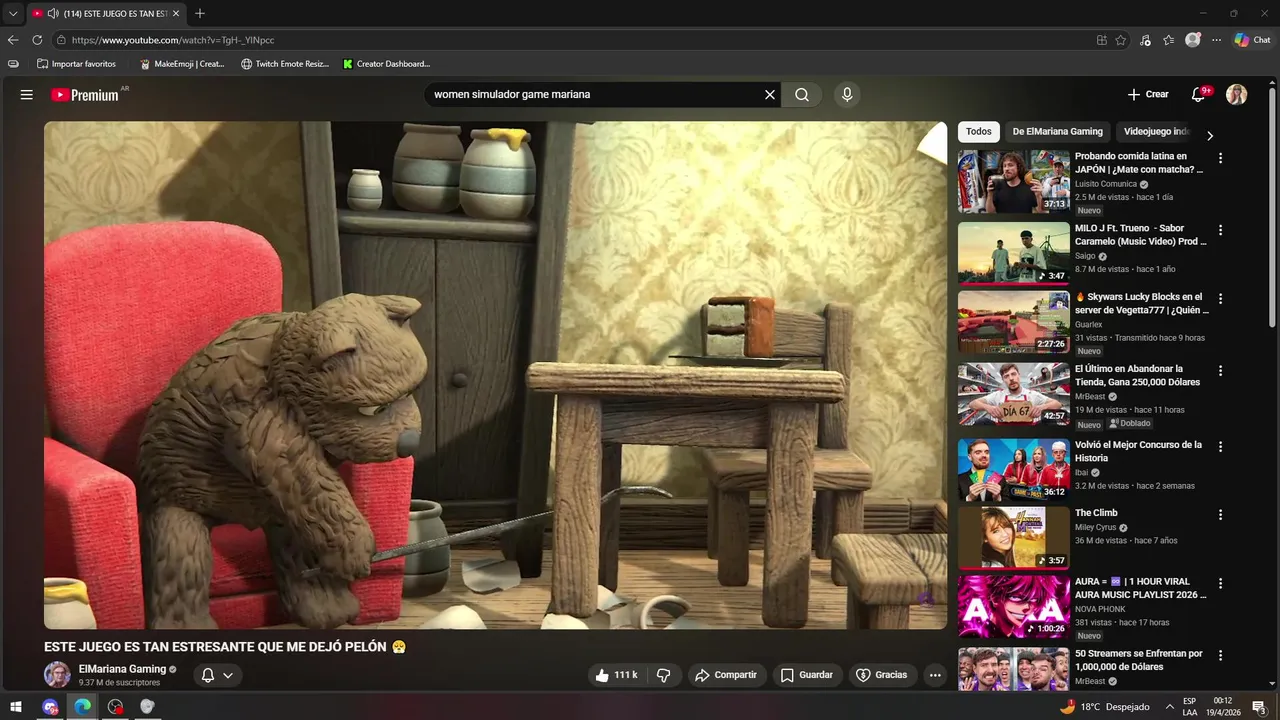Viewport: 1280px width, 720px height.
Task: Open options for Probando comida latina video
Action: [x=1220, y=158]
